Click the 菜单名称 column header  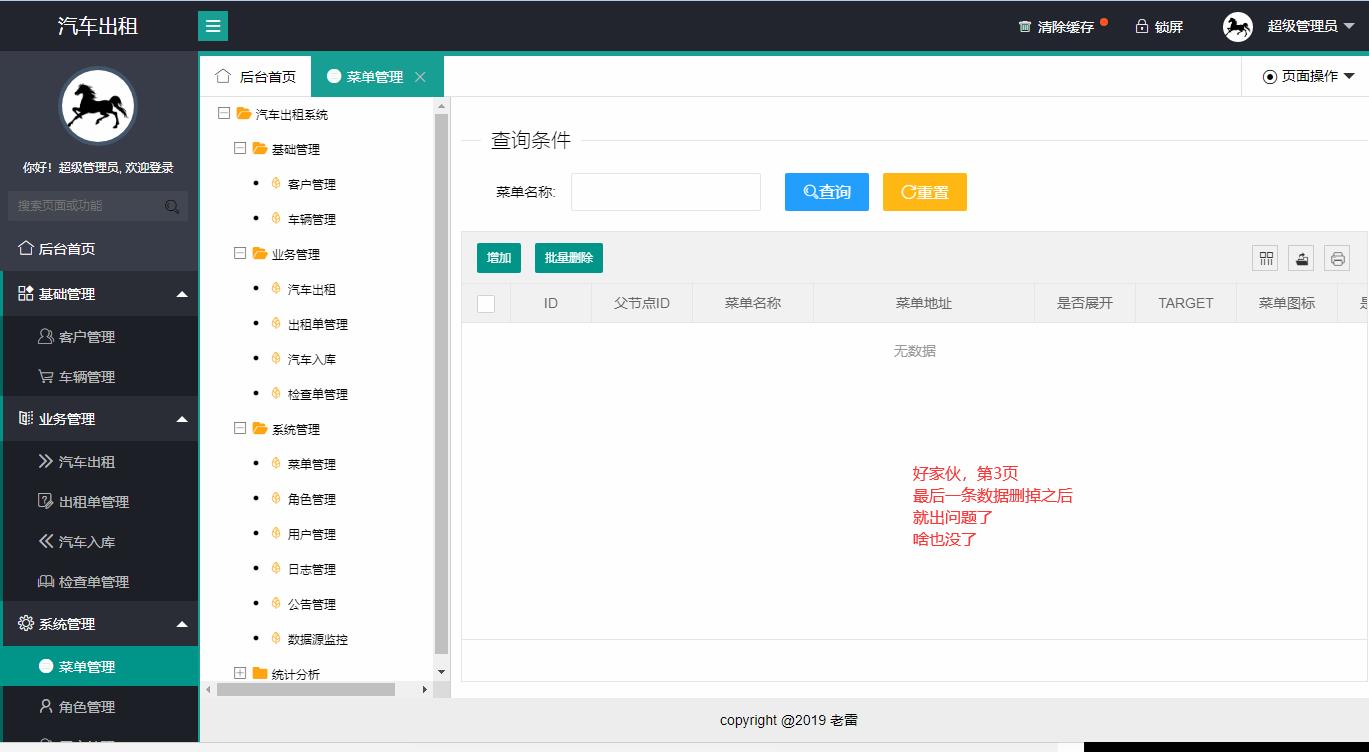[753, 303]
